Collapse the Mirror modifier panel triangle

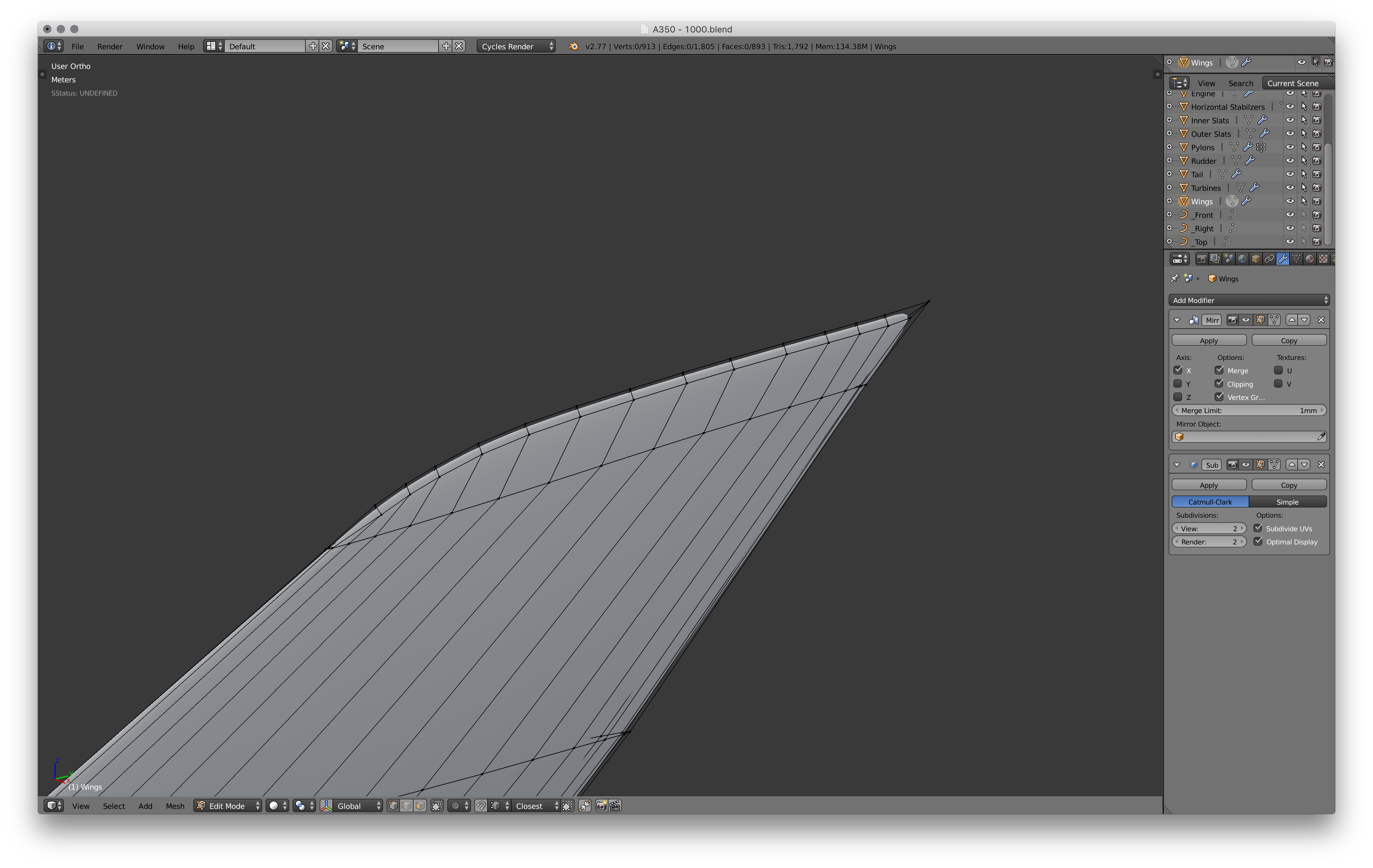coord(1177,320)
